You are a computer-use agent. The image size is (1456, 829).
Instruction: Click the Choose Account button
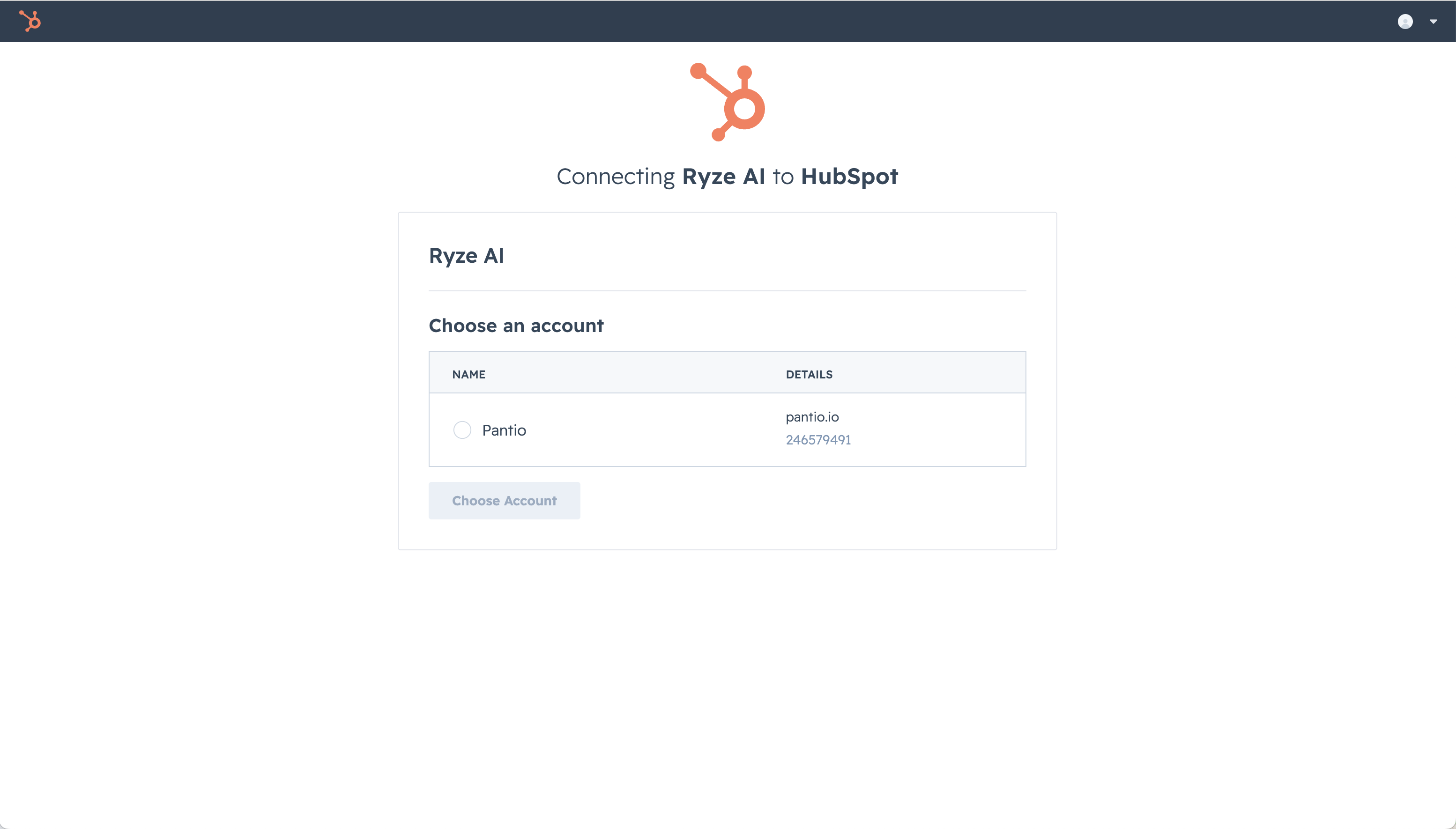click(x=504, y=501)
